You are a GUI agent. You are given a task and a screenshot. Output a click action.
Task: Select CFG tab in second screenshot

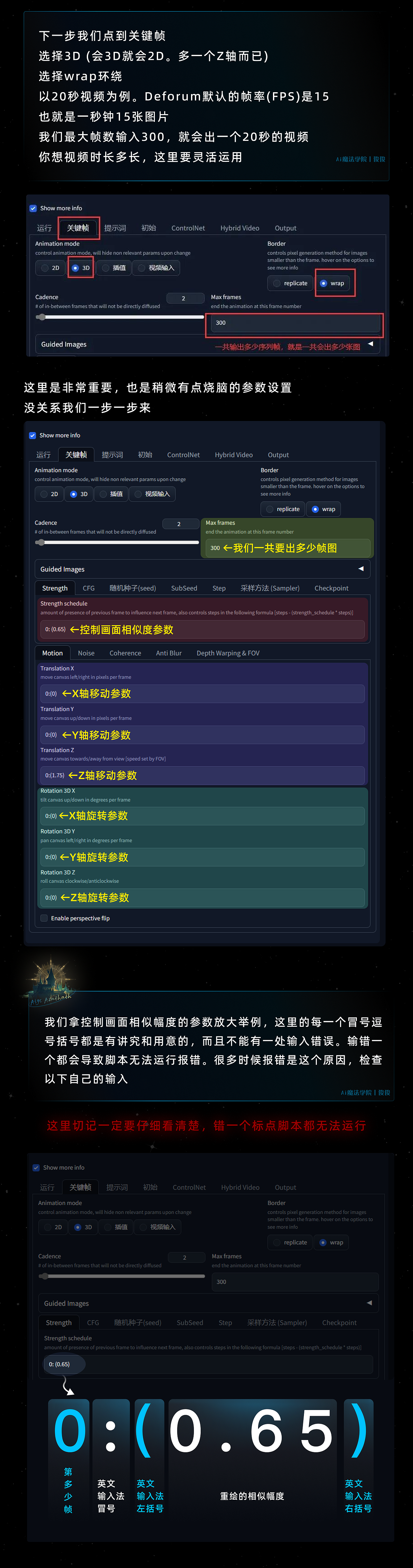click(88, 588)
